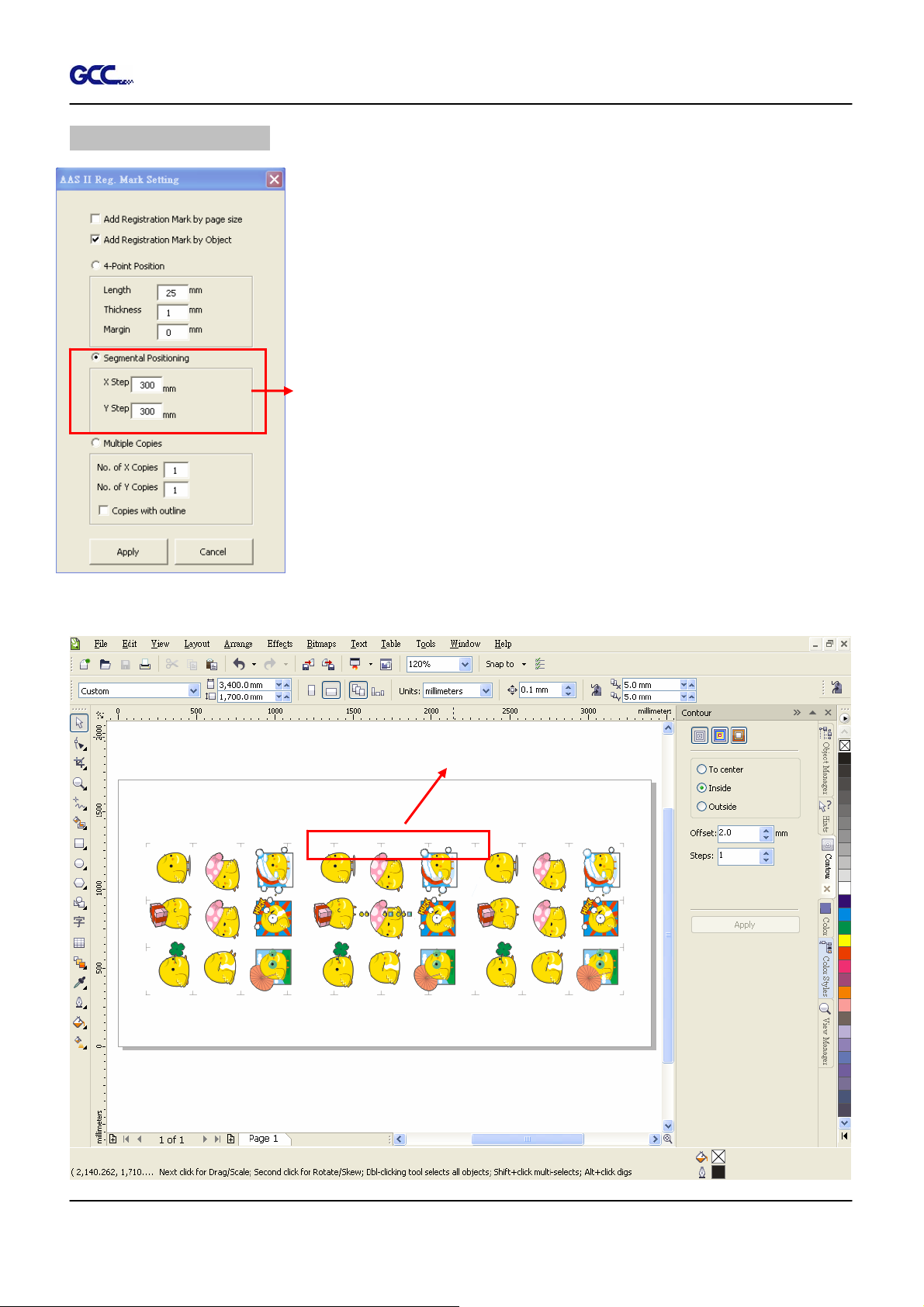This screenshot has height=1307, width=924.
Task: Click the Save icon in the toolbar
Action: [x=125, y=664]
